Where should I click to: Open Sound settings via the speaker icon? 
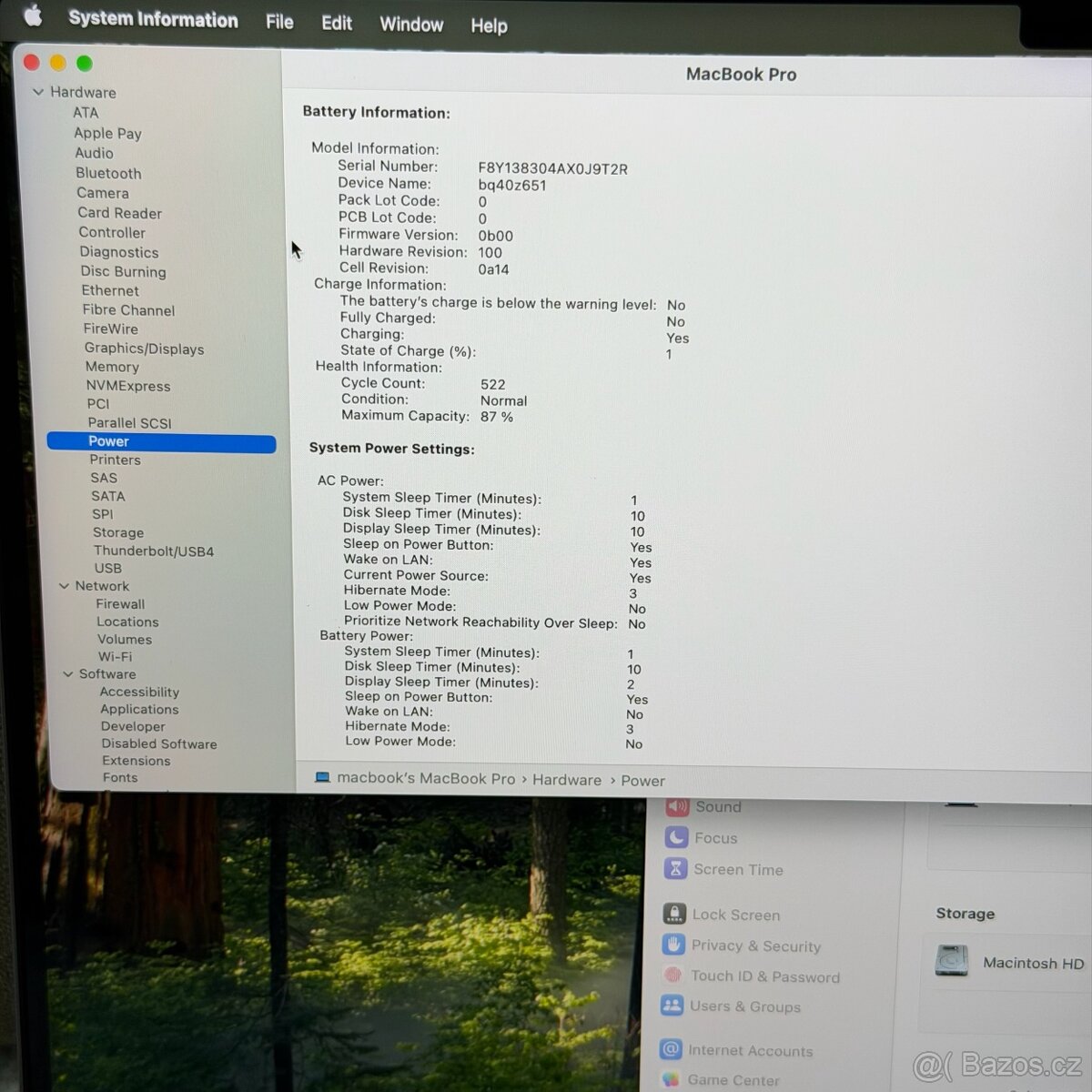(675, 806)
